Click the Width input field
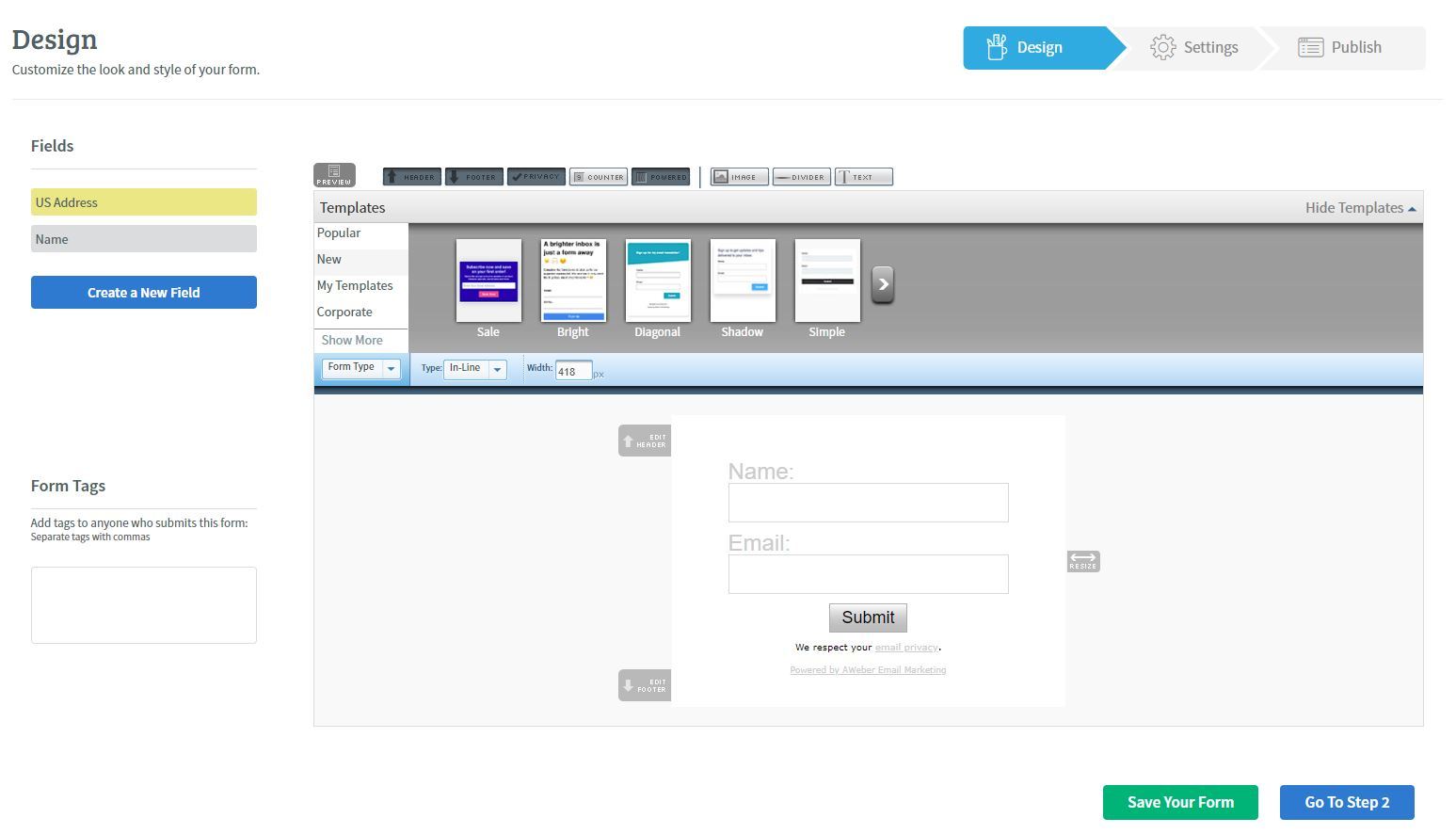 (573, 371)
